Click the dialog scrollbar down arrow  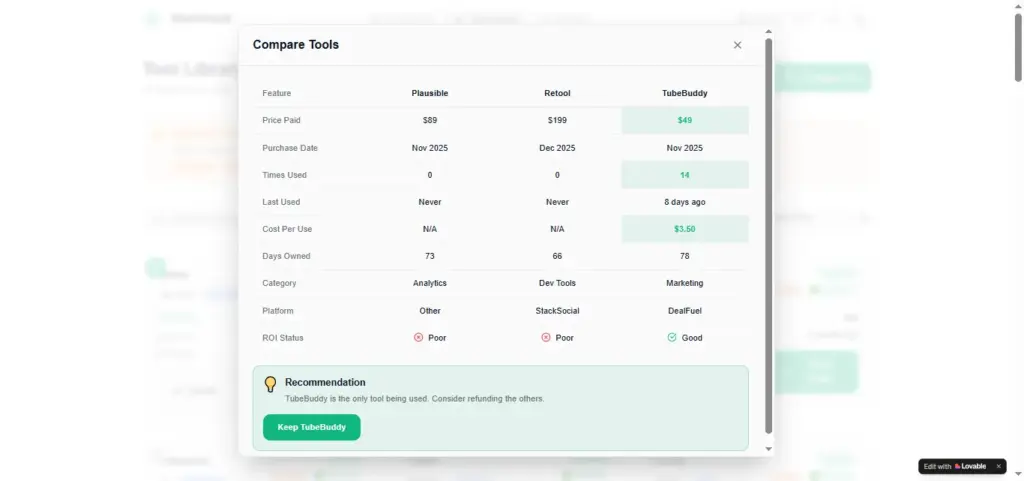click(x=769, y=449)
